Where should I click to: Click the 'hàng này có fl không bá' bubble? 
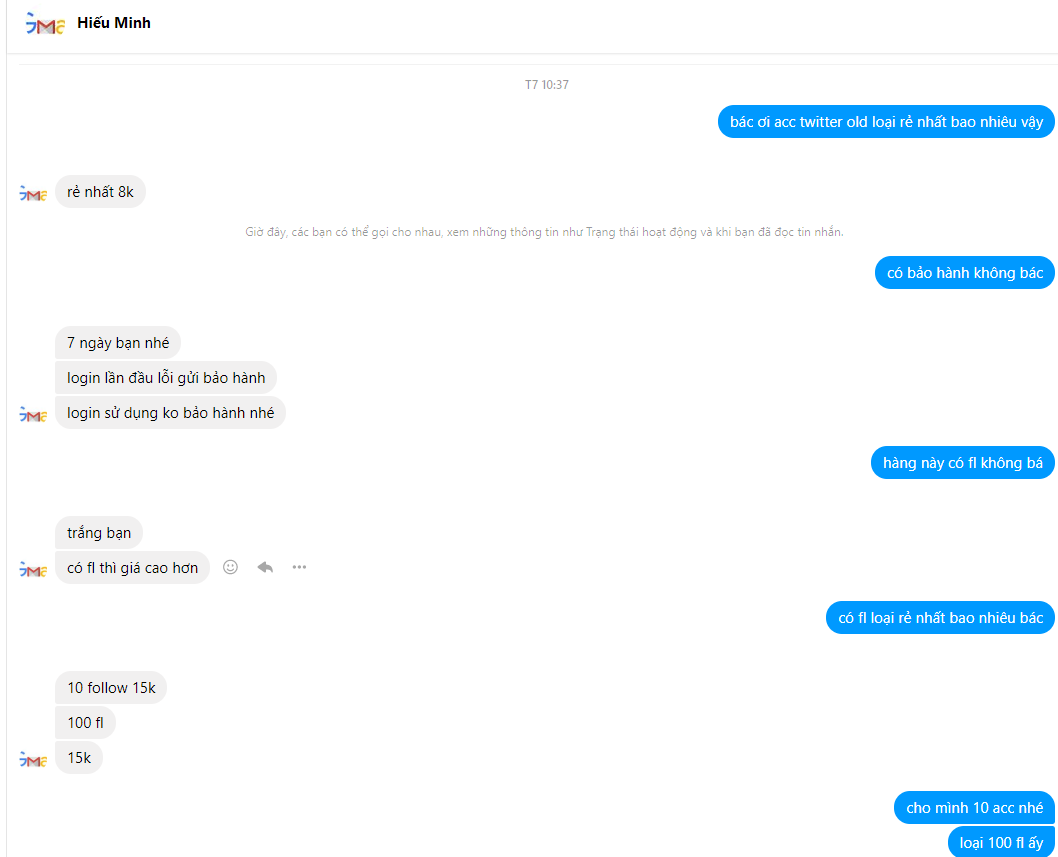point(962,463)
